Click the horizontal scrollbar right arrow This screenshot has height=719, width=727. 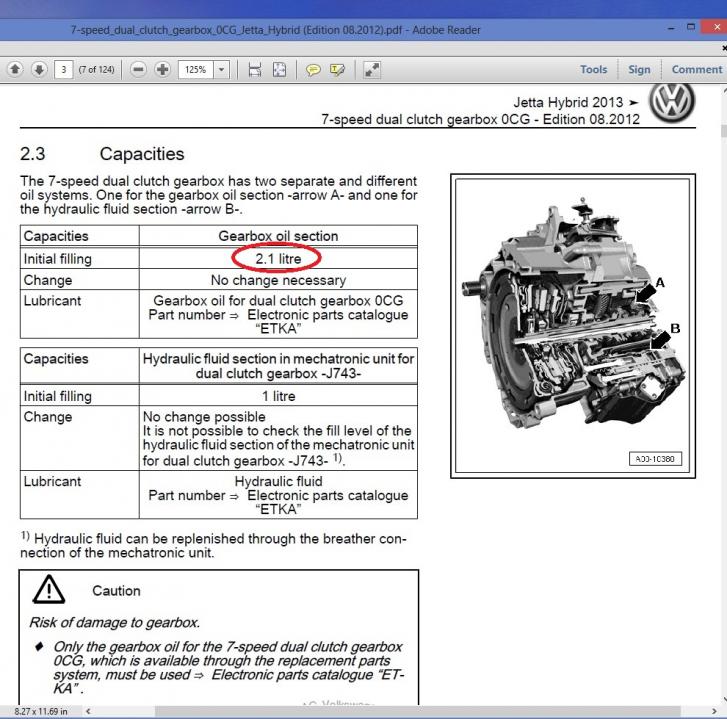(714, 711)
